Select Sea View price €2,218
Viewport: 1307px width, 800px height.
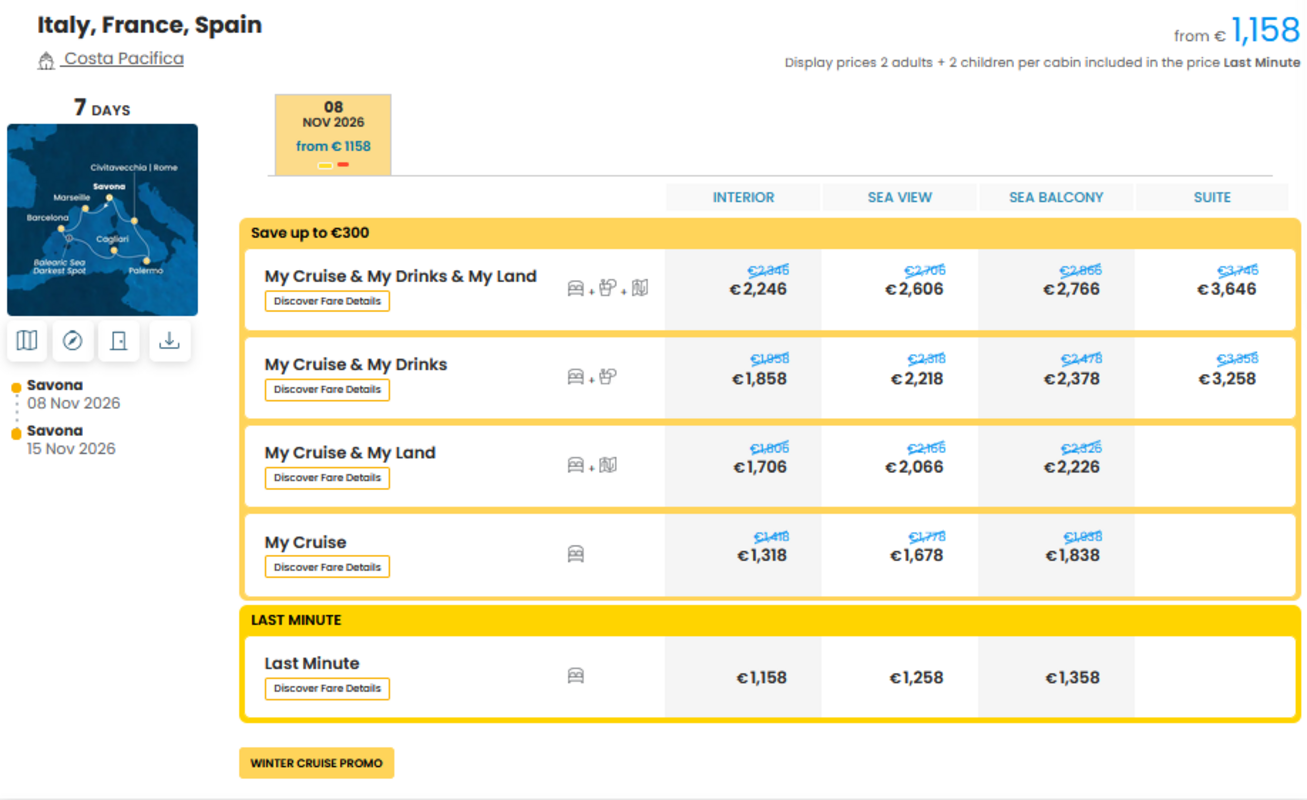coord(916,379)
